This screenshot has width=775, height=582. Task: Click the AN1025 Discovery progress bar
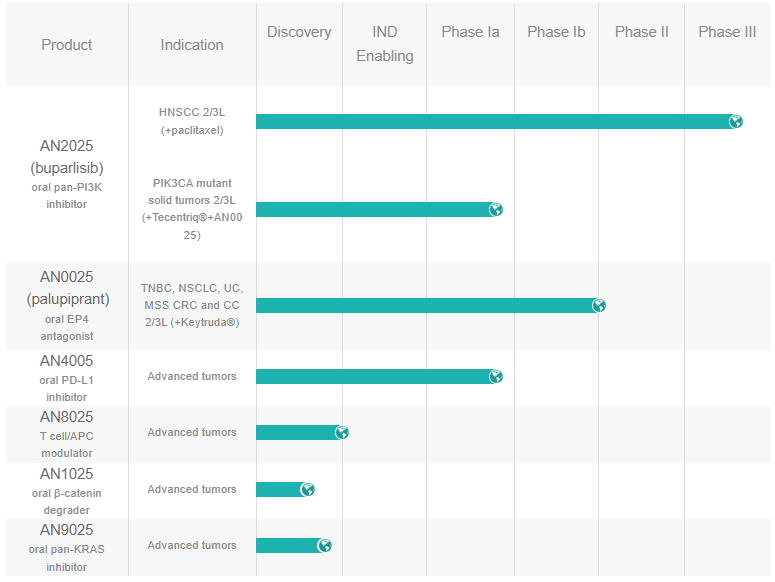[x=279, y=490]
